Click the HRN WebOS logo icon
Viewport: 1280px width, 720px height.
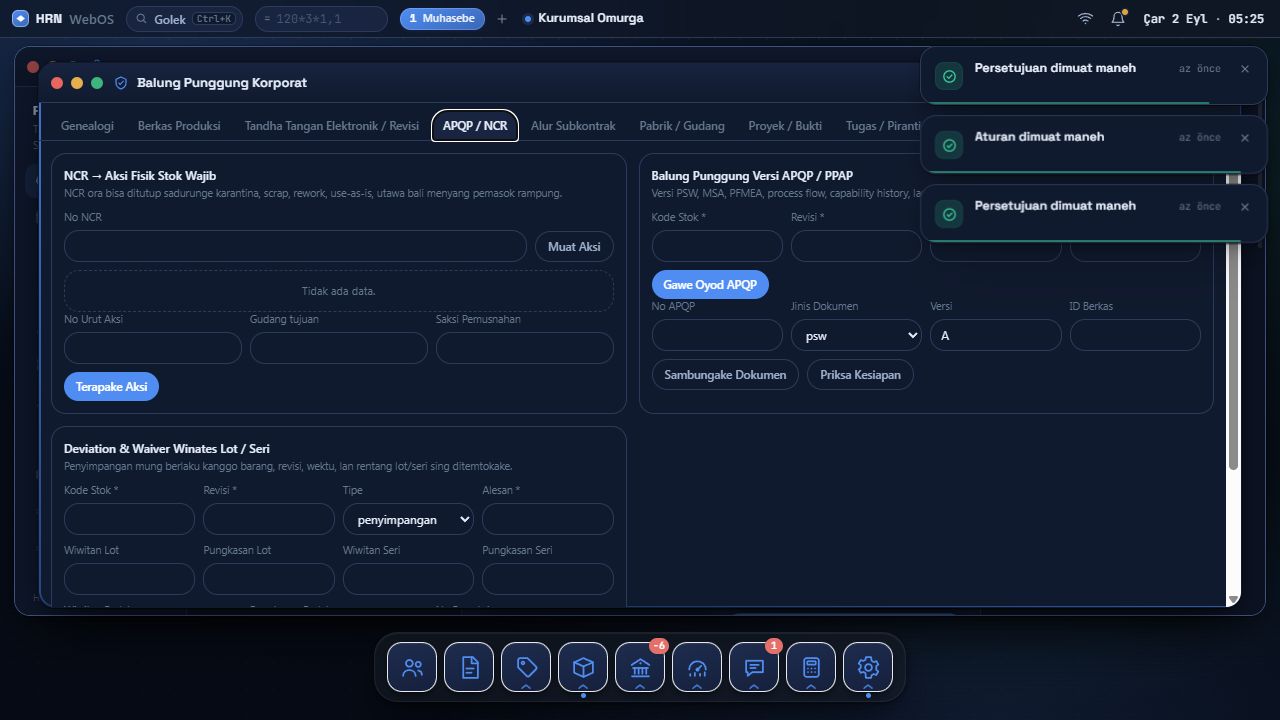[x=20, y=19]
